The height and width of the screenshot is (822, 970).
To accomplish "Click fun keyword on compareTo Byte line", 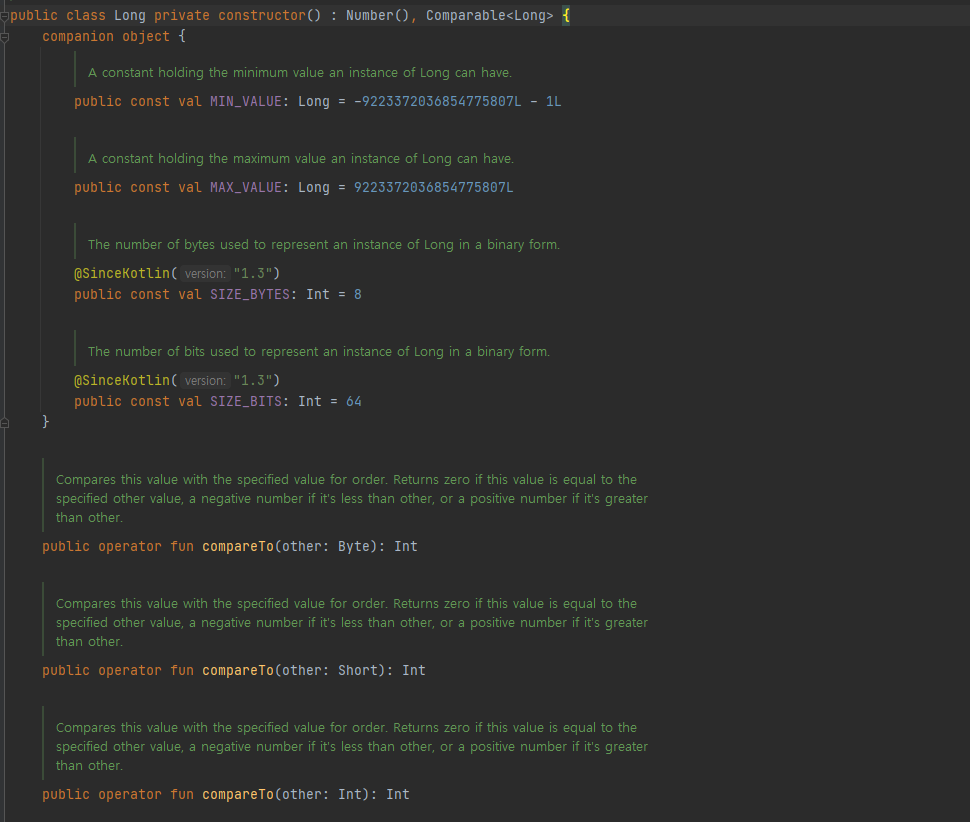I will pyautogui.click(x=181, y=547).
